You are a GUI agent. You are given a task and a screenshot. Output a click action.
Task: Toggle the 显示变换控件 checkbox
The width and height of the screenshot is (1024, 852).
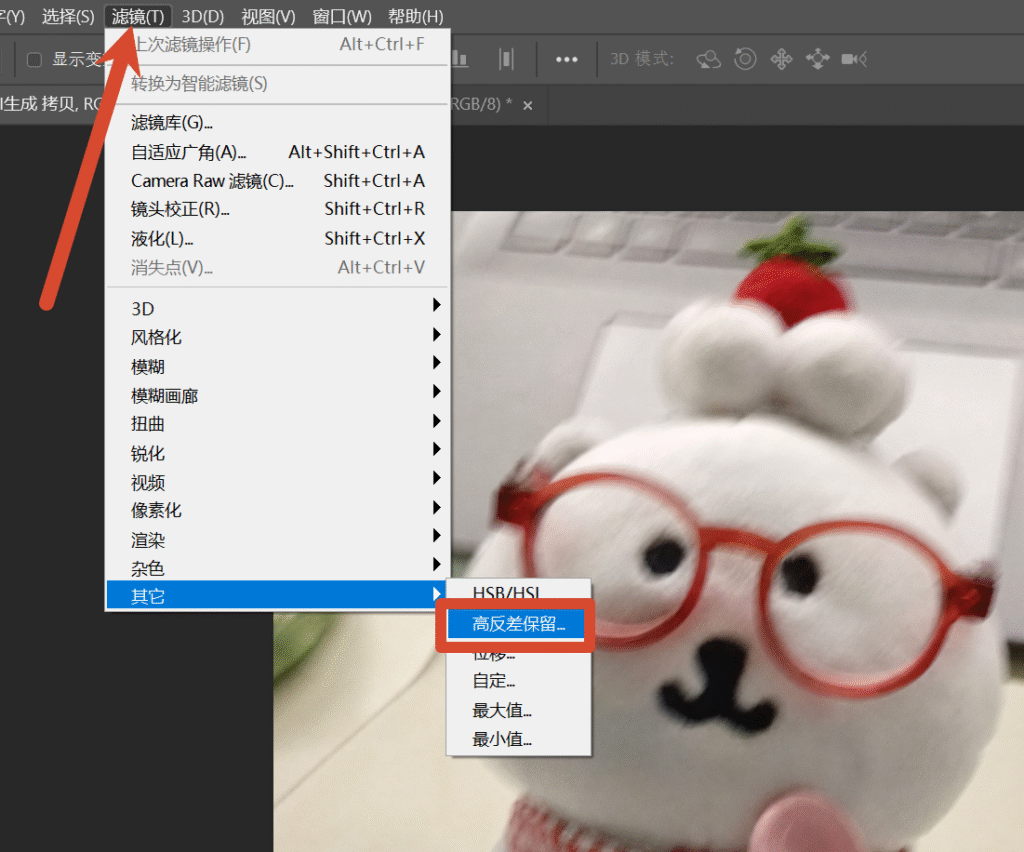pos(35,59)
